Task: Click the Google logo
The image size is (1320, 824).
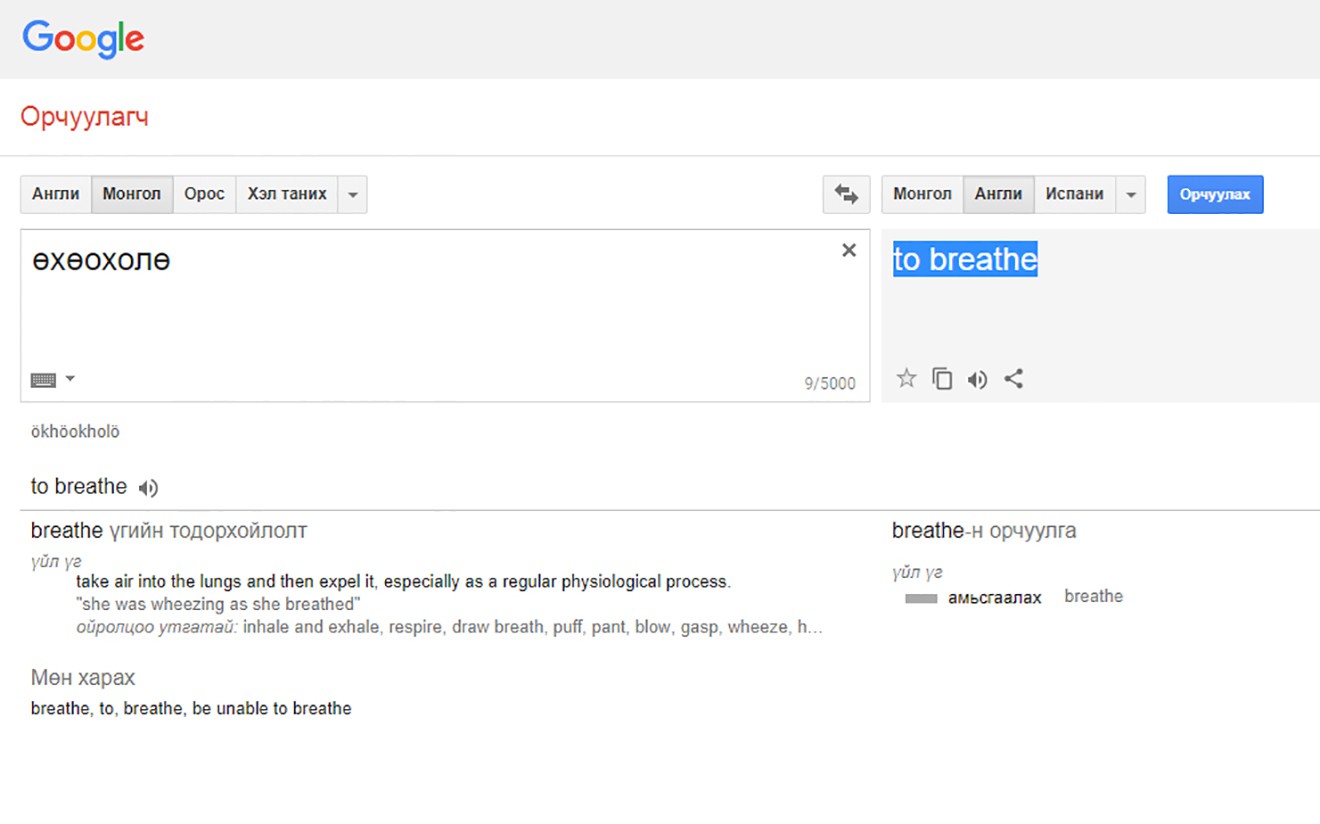Action: (x=83, y=39)
